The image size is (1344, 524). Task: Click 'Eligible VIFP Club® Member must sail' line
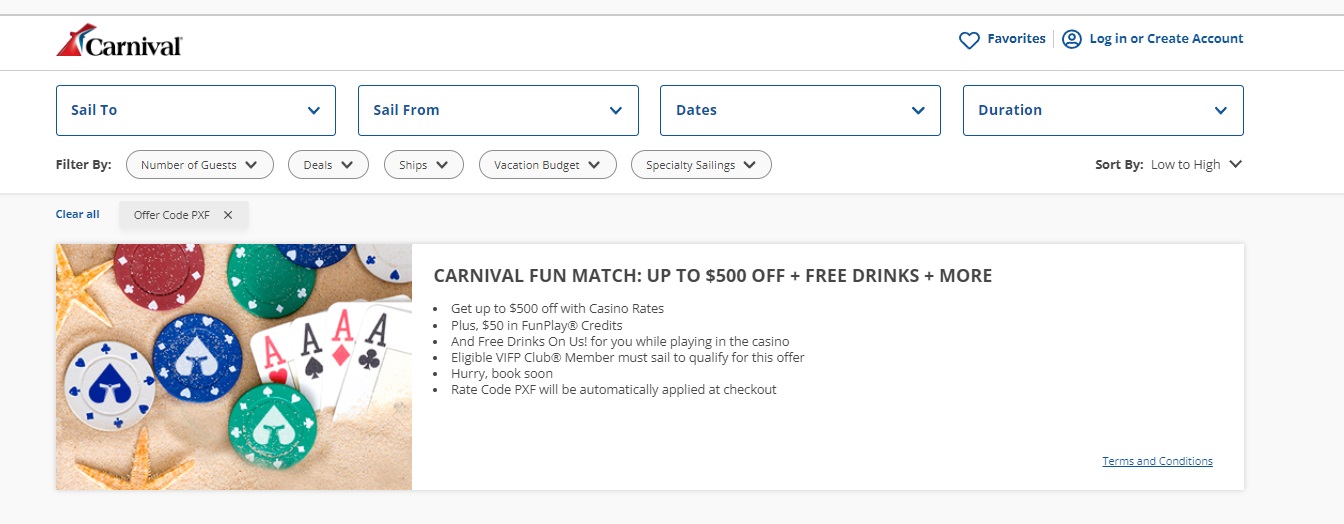tap(628, 357)
